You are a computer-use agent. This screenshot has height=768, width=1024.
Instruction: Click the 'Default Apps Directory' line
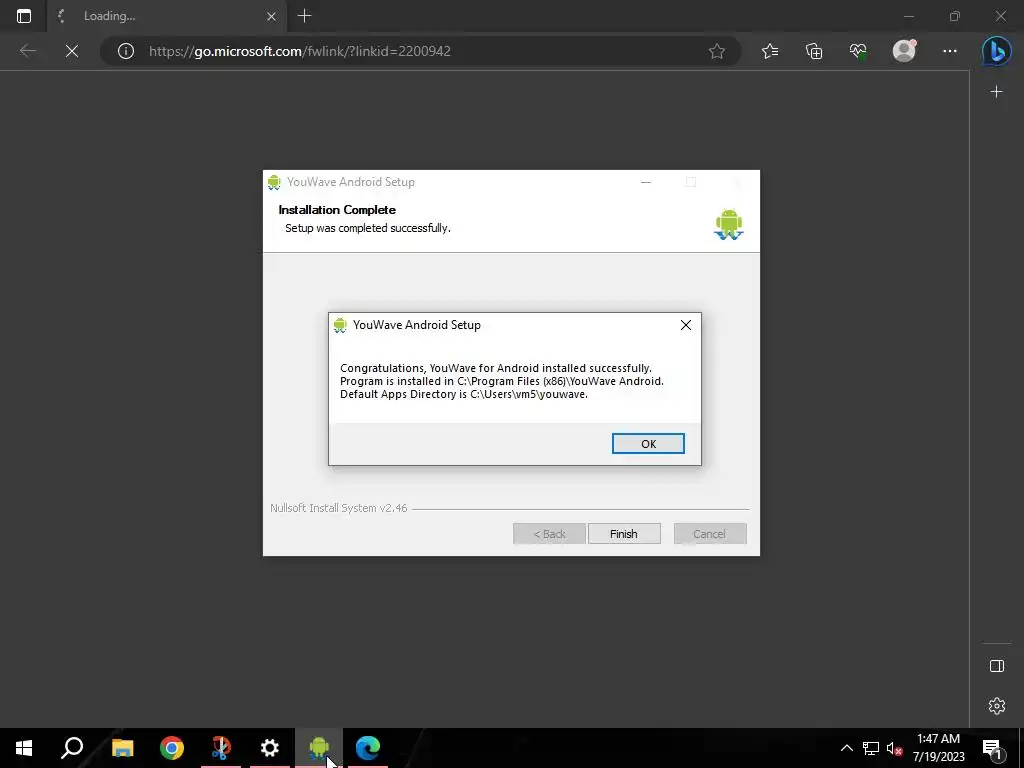464,394
